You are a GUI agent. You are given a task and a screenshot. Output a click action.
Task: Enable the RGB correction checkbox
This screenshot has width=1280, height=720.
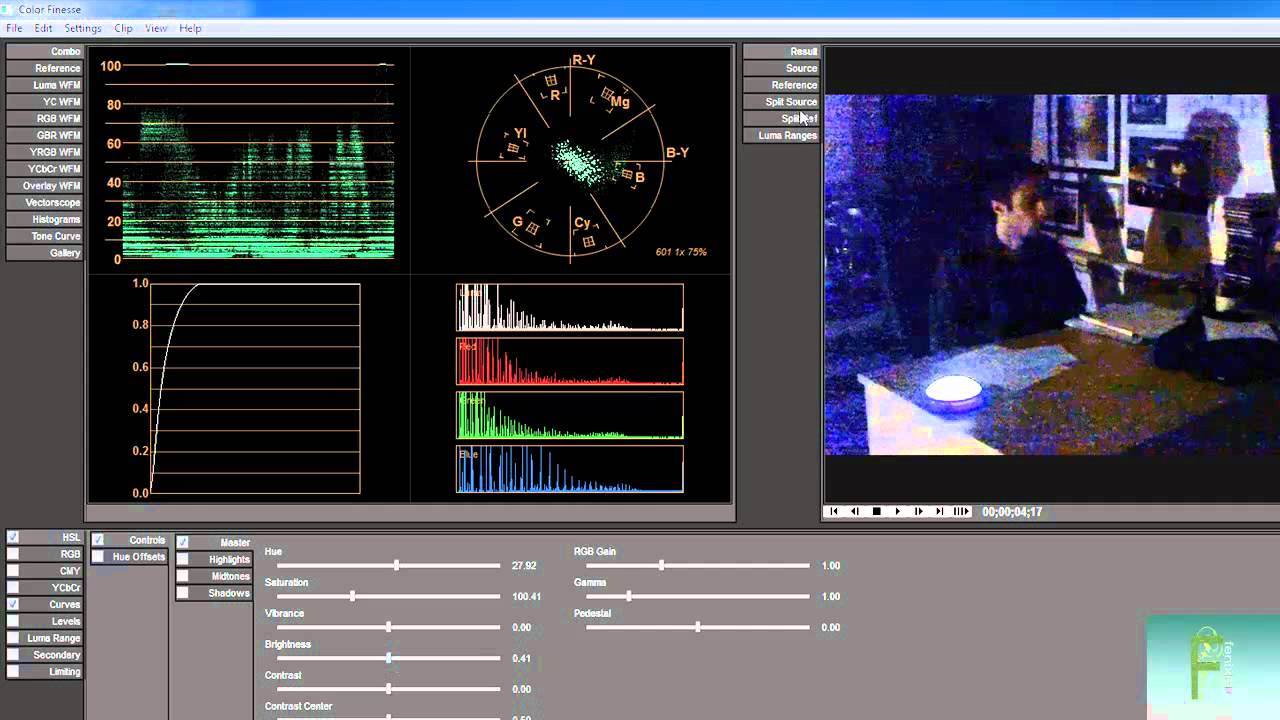13,554
